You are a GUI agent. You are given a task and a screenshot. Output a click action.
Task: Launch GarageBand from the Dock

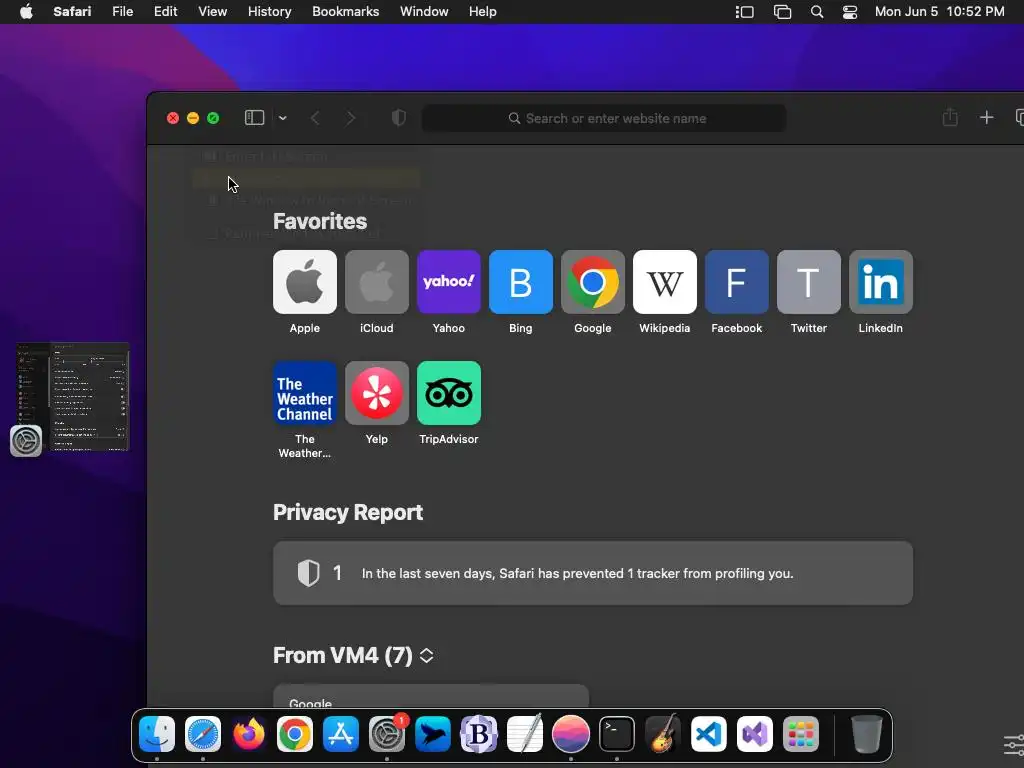[x=663, y=734]
